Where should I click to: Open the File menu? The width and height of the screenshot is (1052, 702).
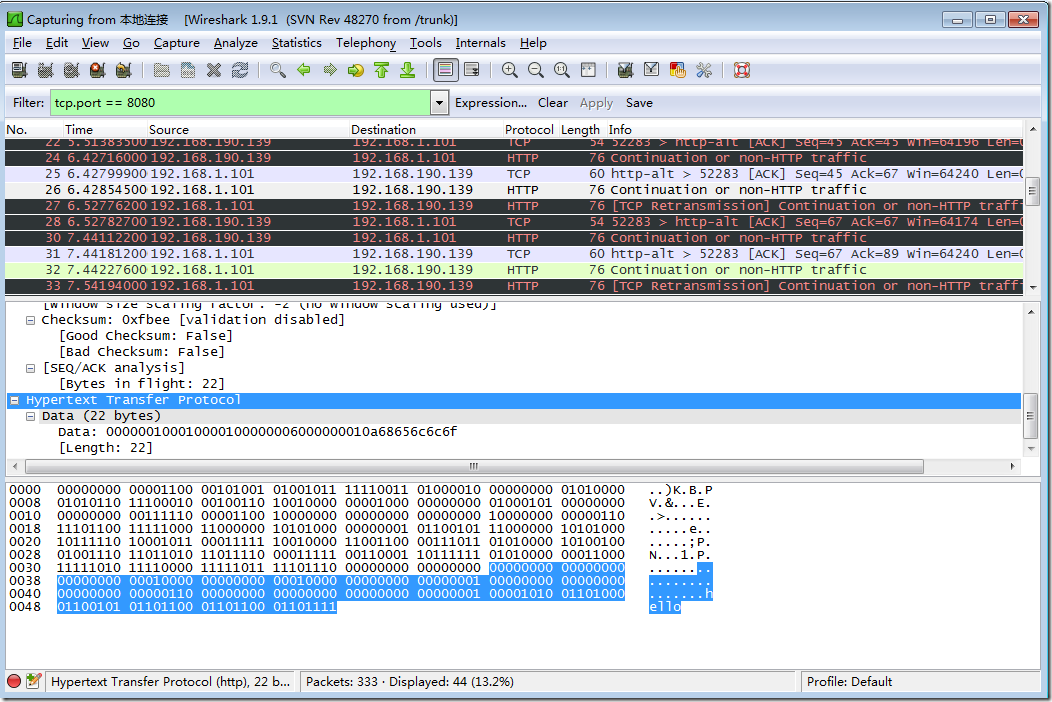(x=22, y=43)
